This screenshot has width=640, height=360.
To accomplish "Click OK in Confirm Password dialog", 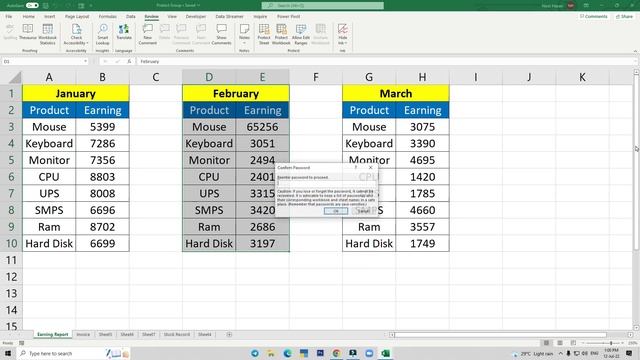I will click(x=336, y=211).
